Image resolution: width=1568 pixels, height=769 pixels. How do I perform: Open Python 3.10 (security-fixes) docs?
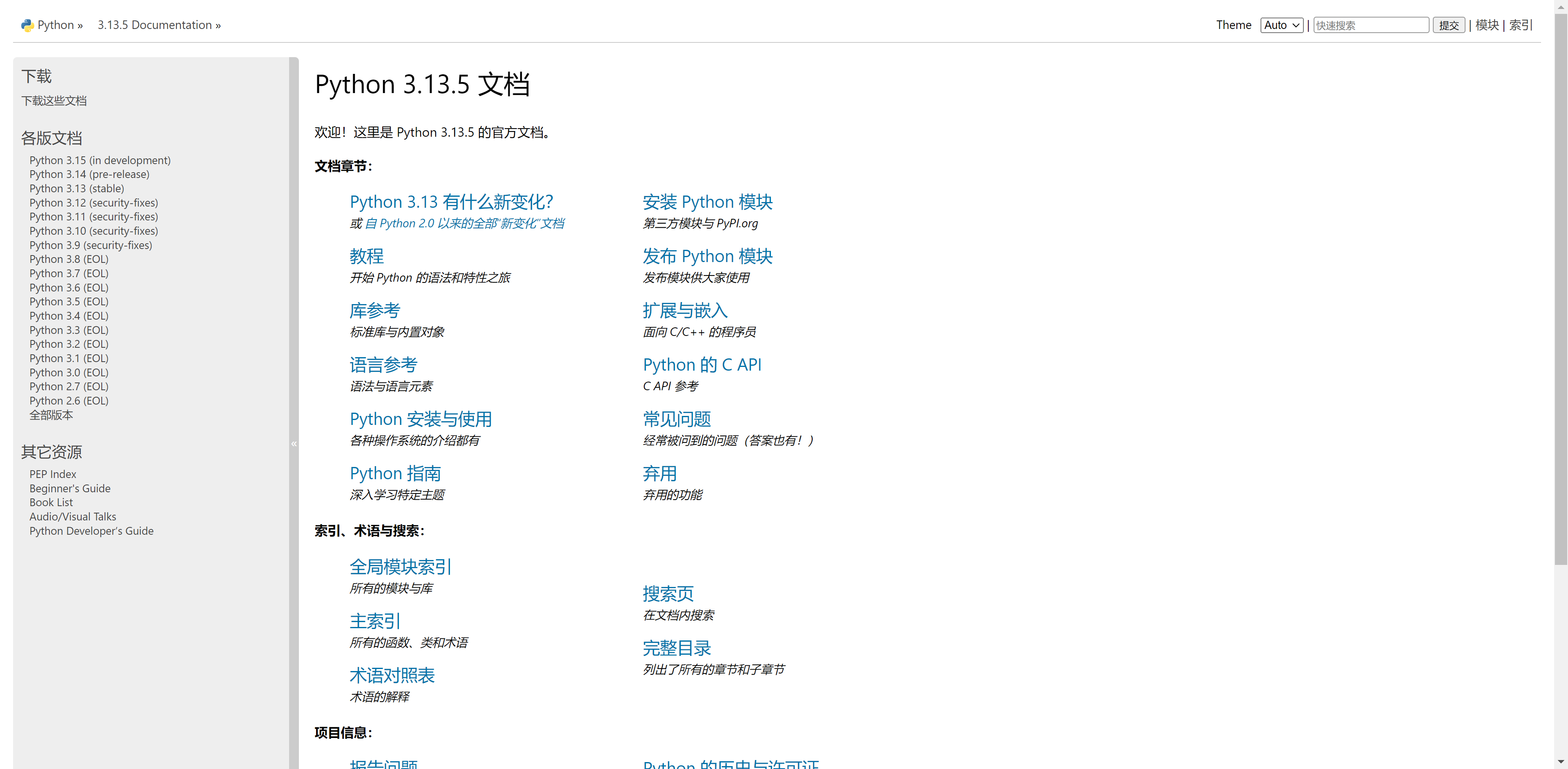tap(94, 231)
